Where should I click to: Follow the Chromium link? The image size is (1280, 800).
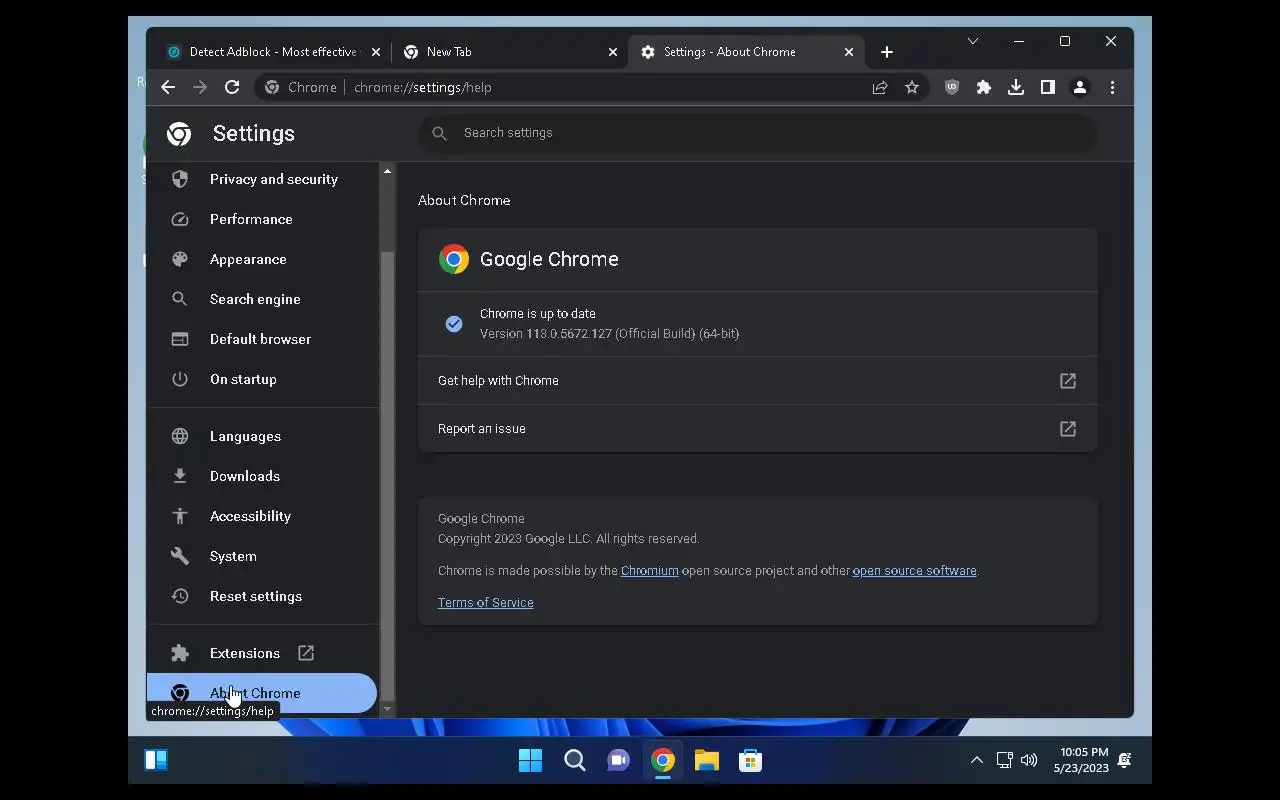click(650, 571)
